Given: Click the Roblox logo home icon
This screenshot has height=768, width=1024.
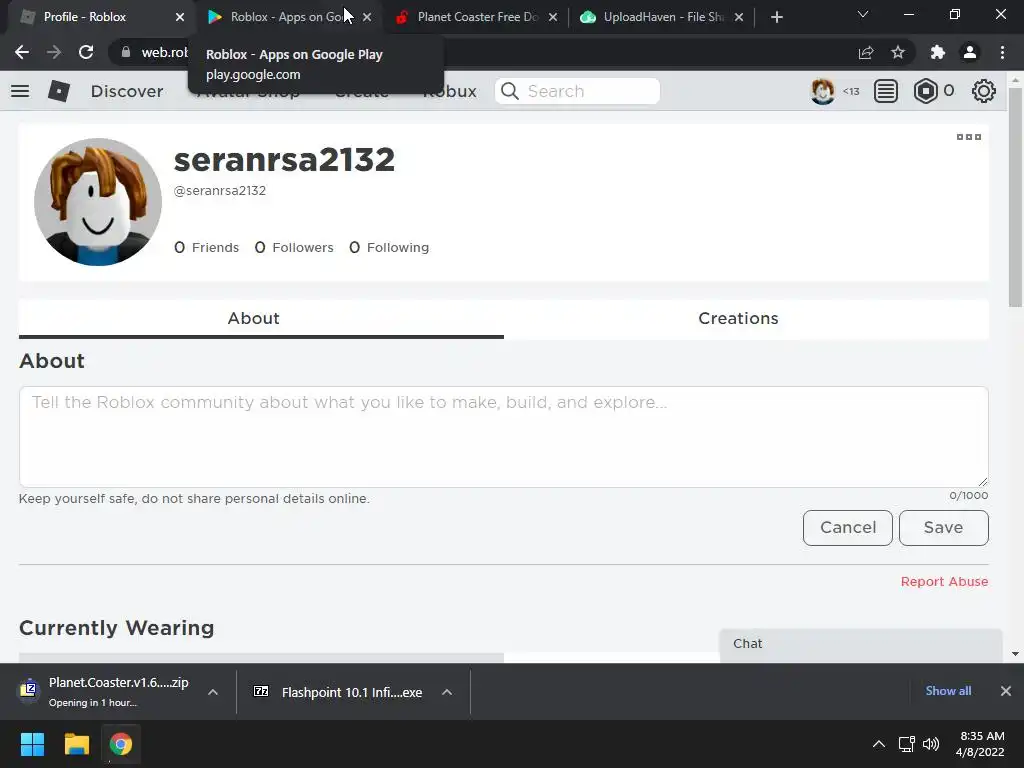Looking at the screenshot, I should (x=59, y=91).
